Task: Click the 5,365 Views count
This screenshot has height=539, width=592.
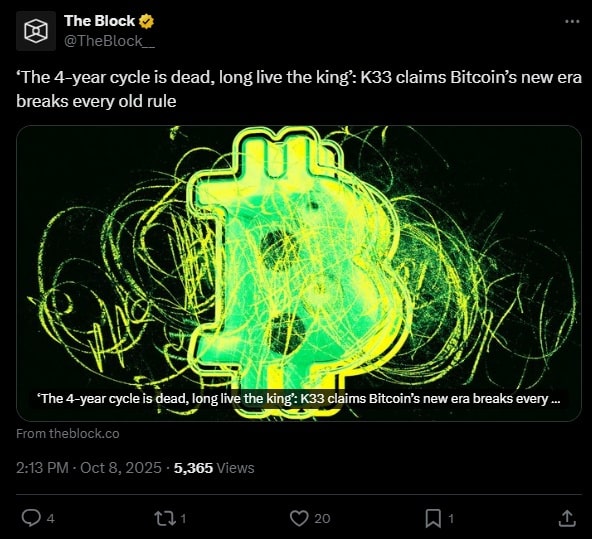Action: pyautogui.click(x=214, y=468)
